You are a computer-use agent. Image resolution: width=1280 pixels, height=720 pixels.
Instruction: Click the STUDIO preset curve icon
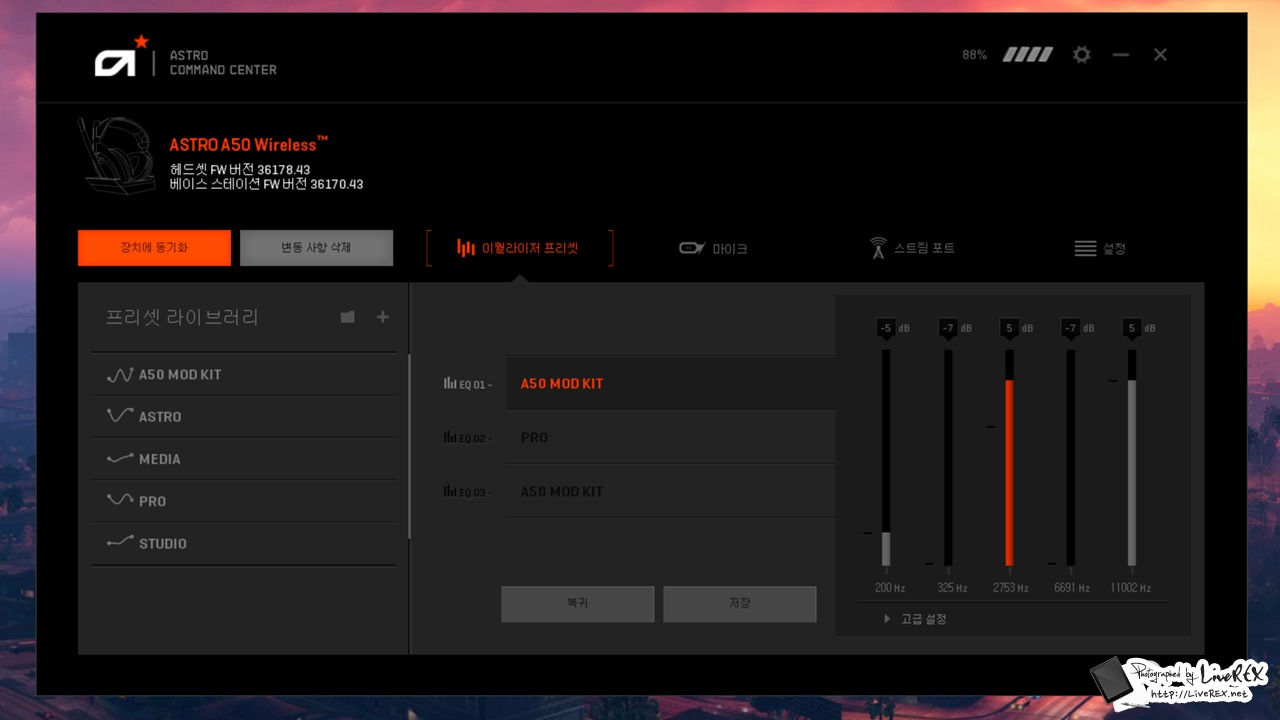120,542
